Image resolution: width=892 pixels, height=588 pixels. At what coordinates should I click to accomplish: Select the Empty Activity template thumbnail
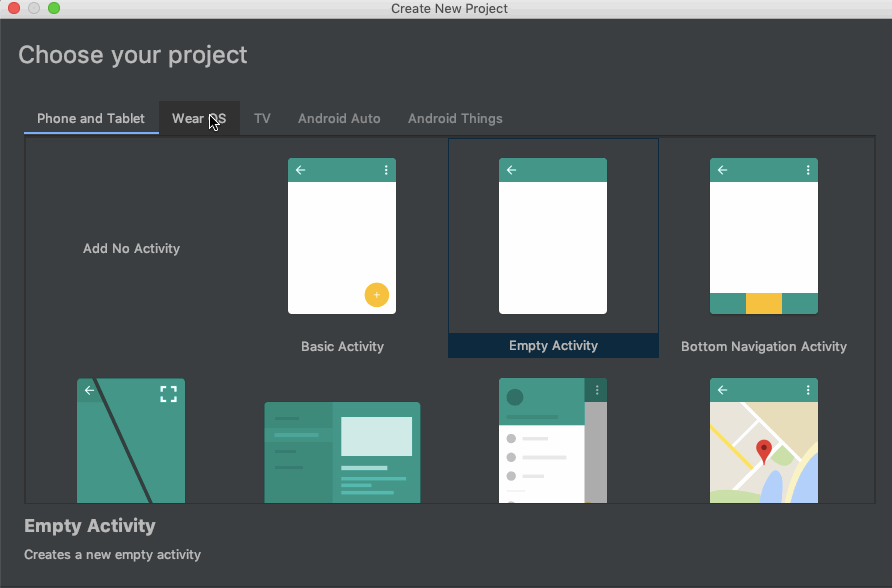pos(553,236)
